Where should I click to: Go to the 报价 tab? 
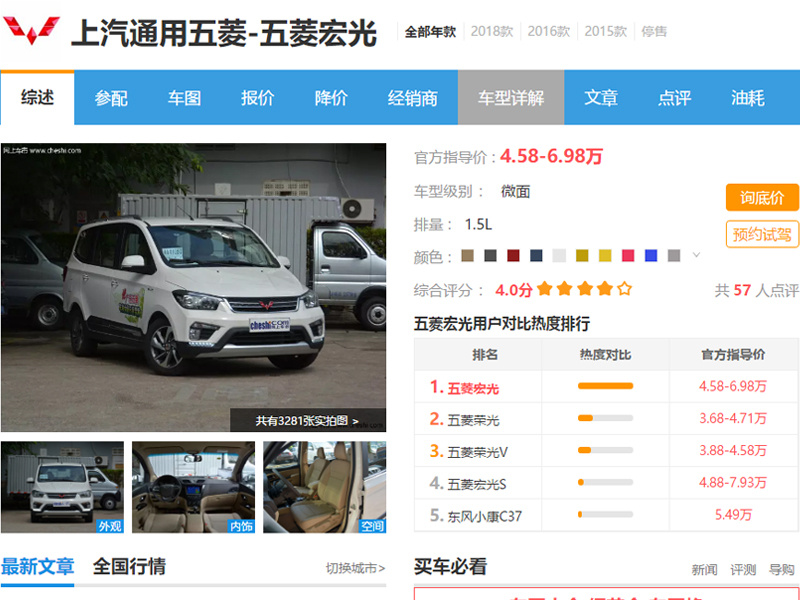click(258, 97)
